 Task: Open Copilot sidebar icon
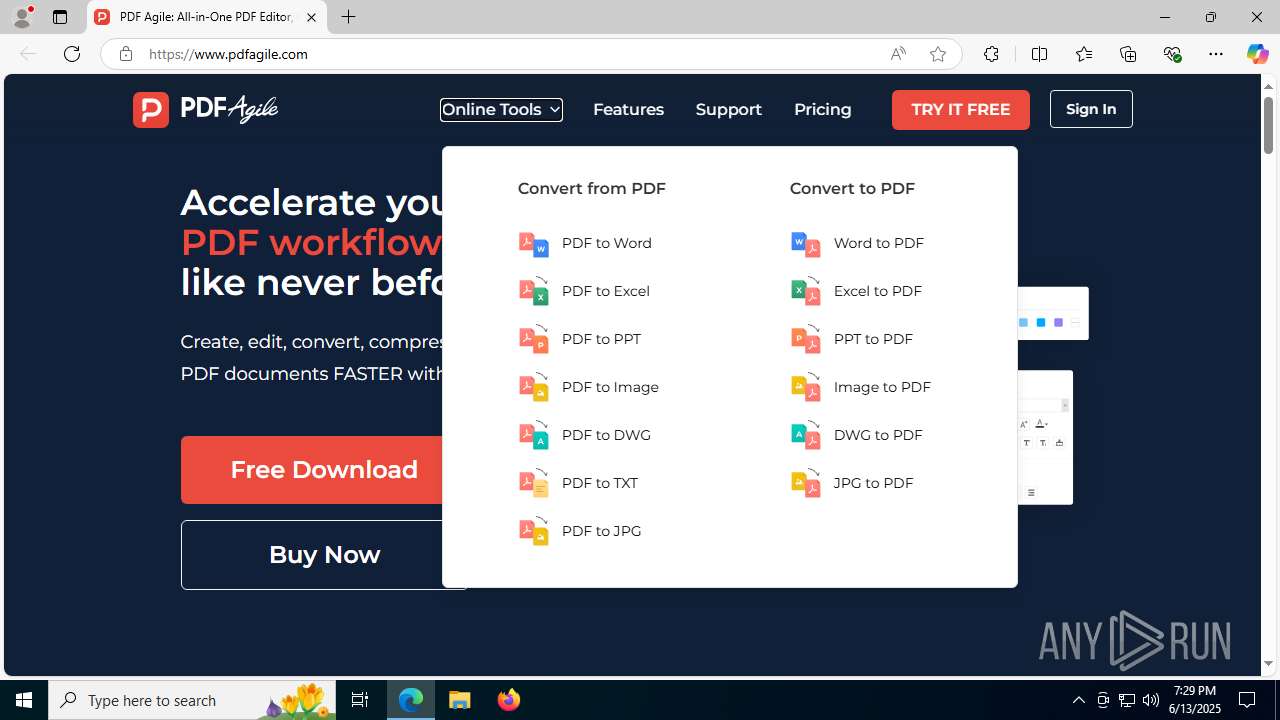pyautogui.click(x=1257, y=54)
